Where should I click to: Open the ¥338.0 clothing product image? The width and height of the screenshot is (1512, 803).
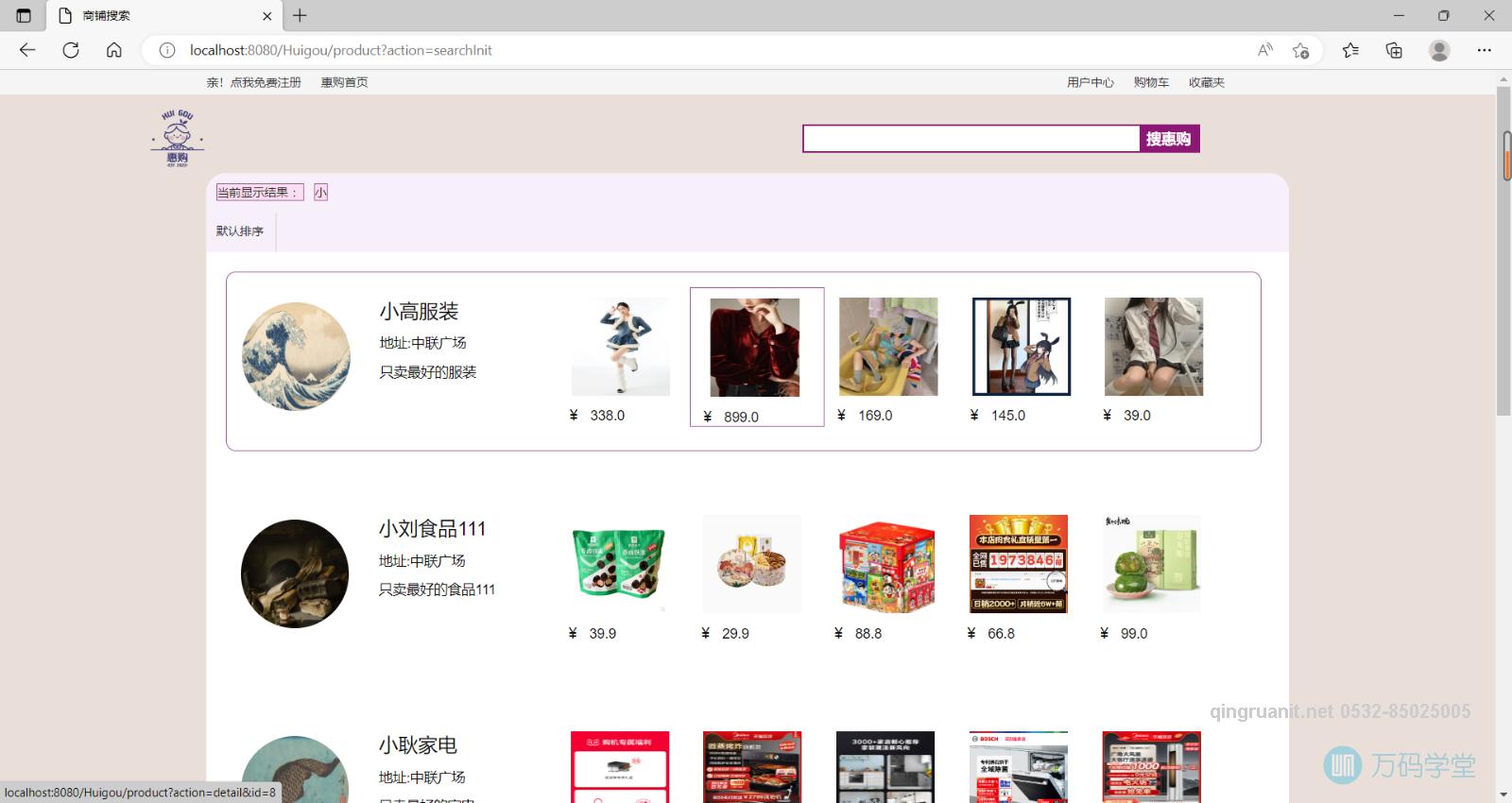click(621, 347)
